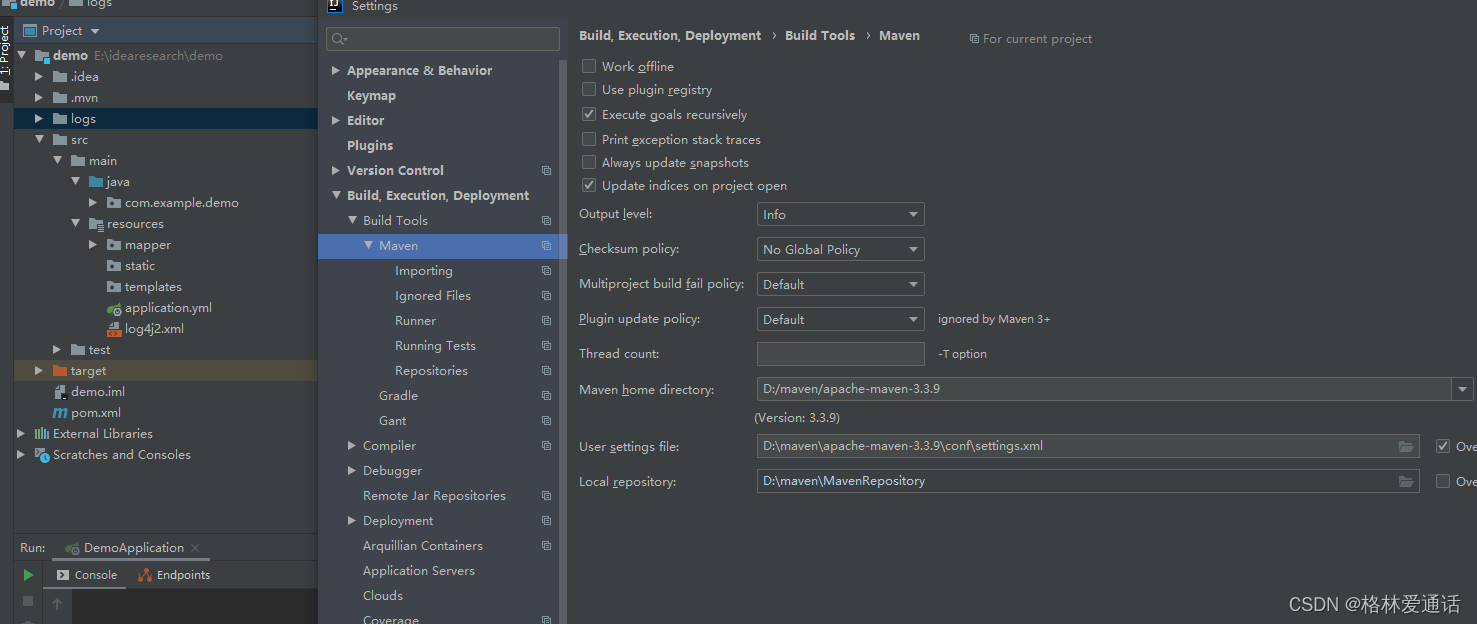Screen dimensions: 1477x624
Task: Click project-level icon next to Version Control
Action: coord(546,171)
